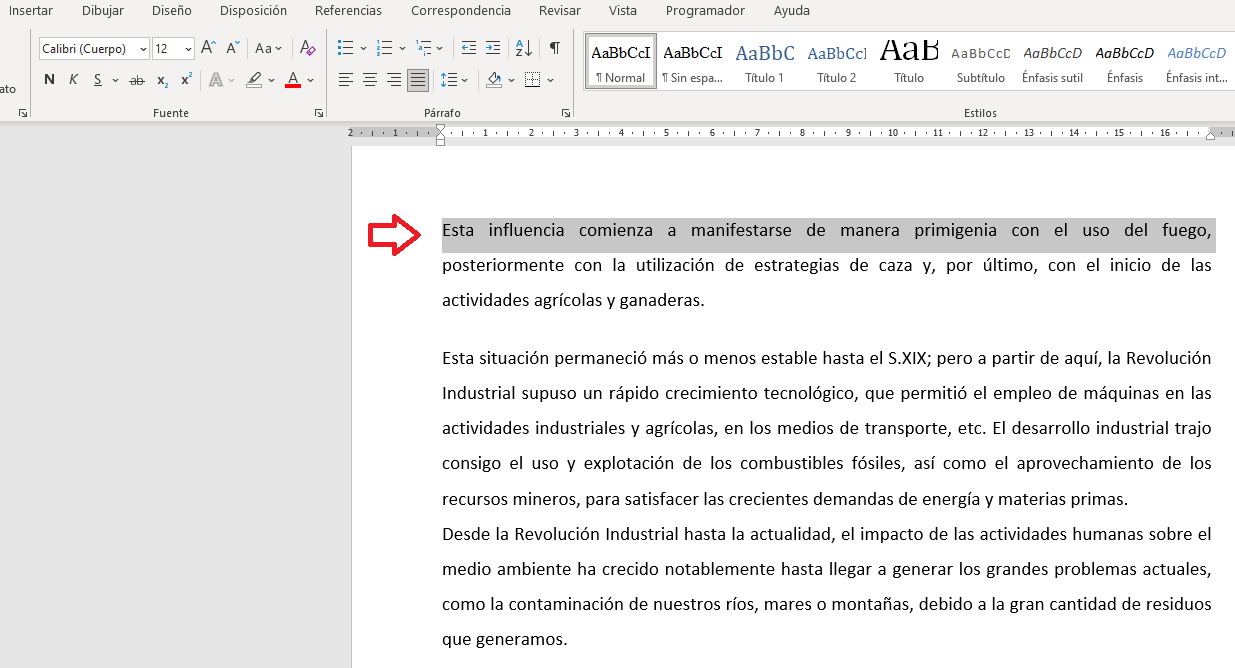Apply the Énfasis intenso style

tap(1197, 62)
